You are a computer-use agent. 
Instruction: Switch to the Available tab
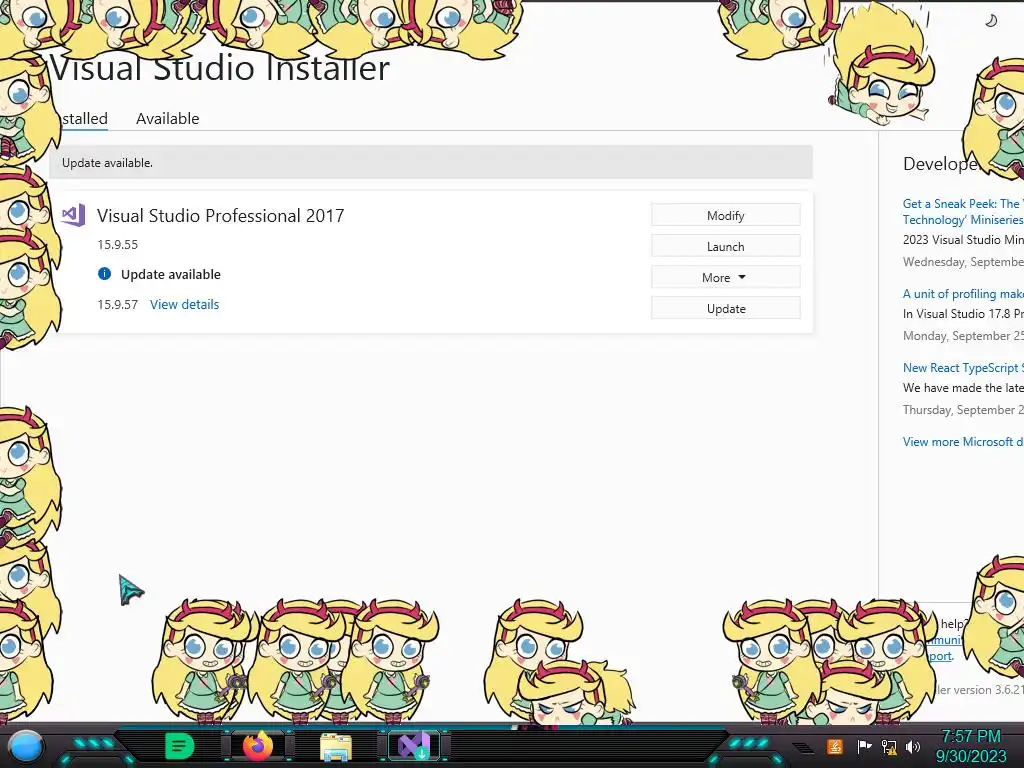[x=167, y=118]
